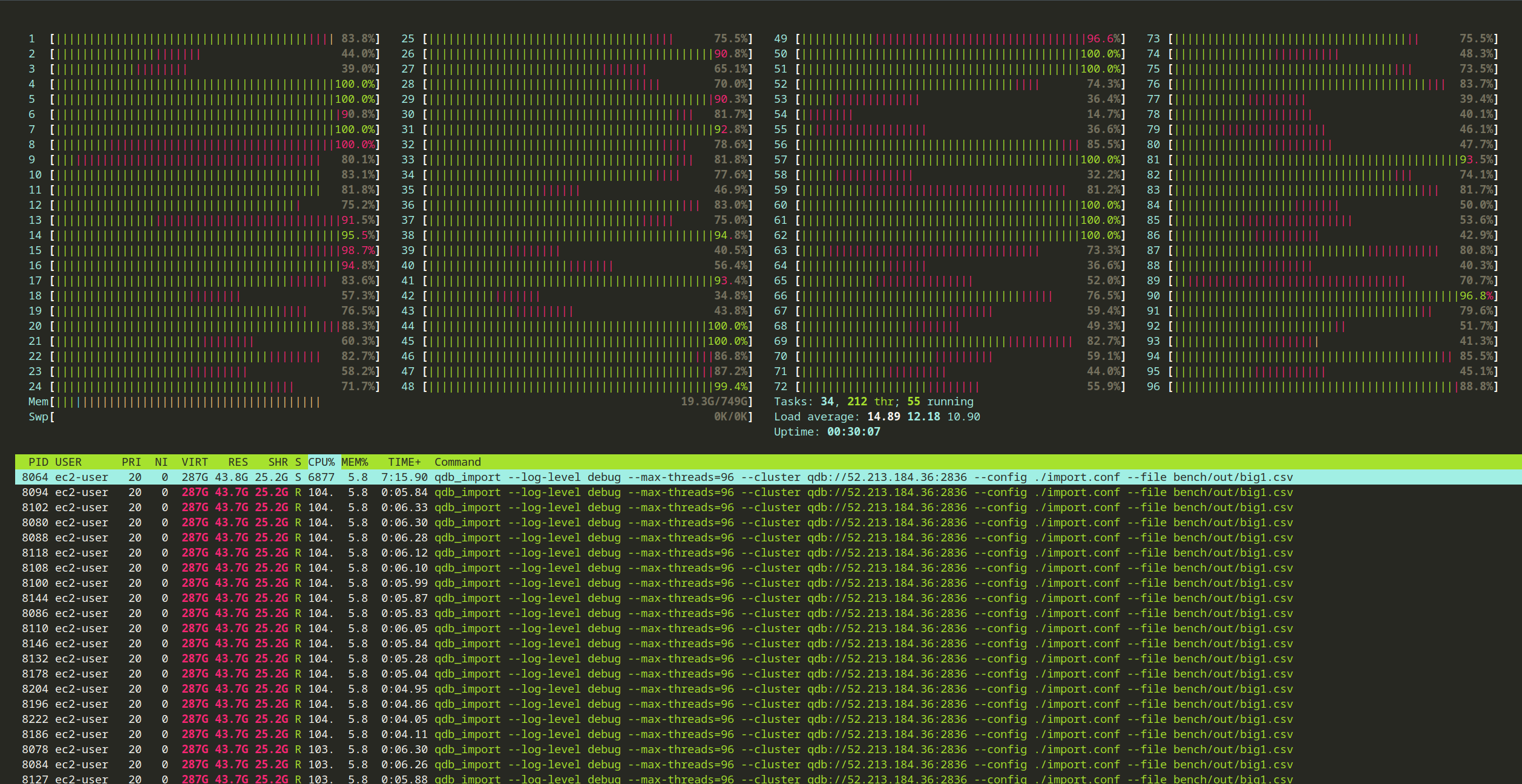Select the Command column header
This screenshot has width=1522, height=784.
(x=458, y=462)
